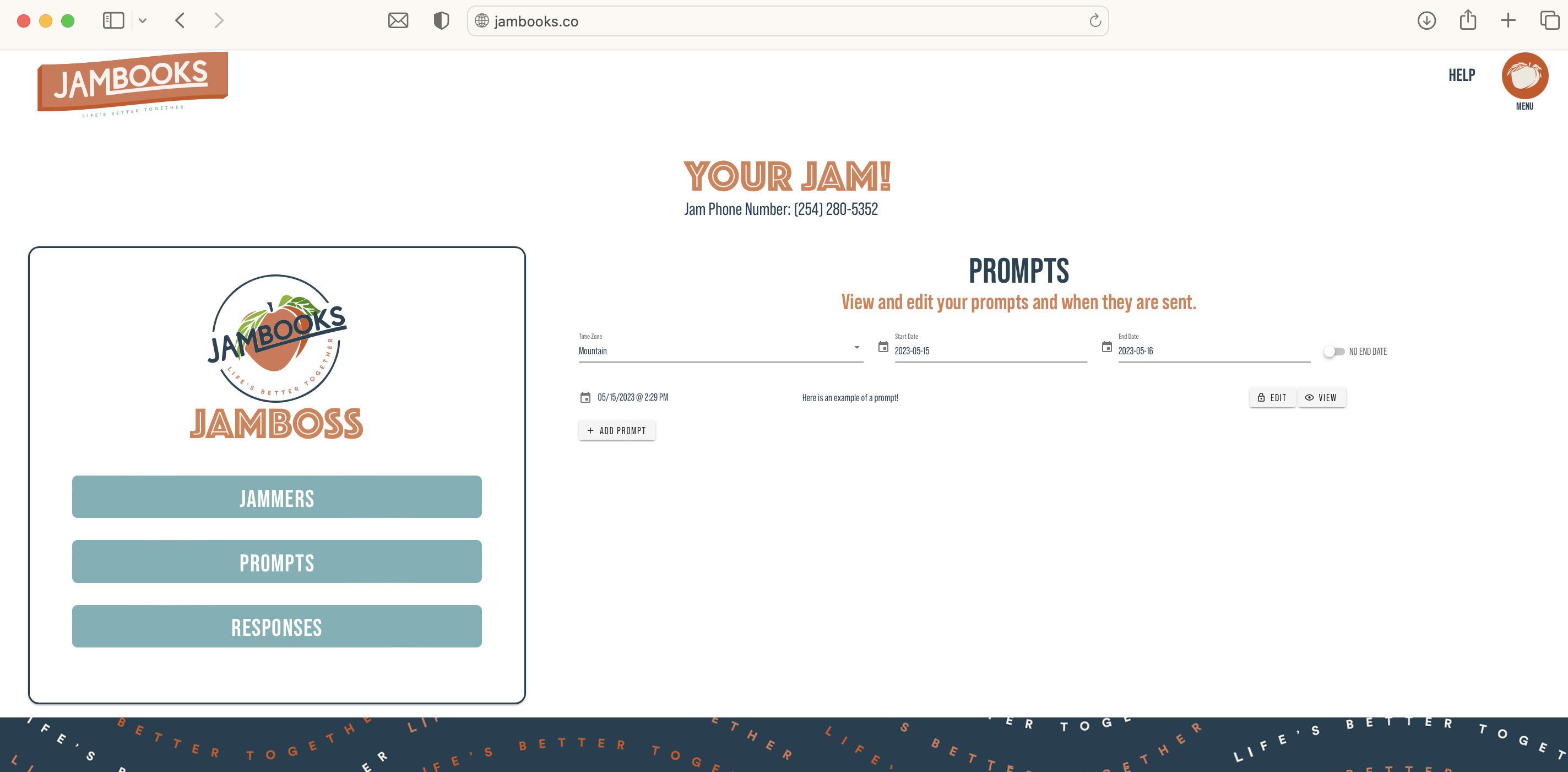Image resolution: width=1568 pixels, height=772 pixels.
Task: Open the PROMPTS section
Action: [277, 562]
